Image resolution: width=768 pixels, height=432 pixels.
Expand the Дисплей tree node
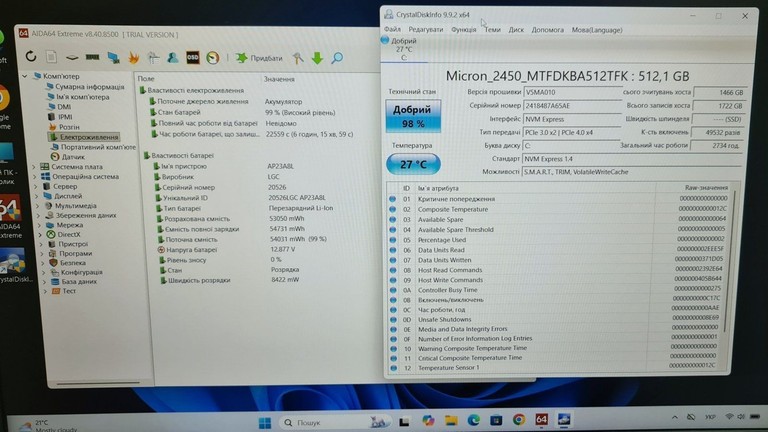pos(37,196)
